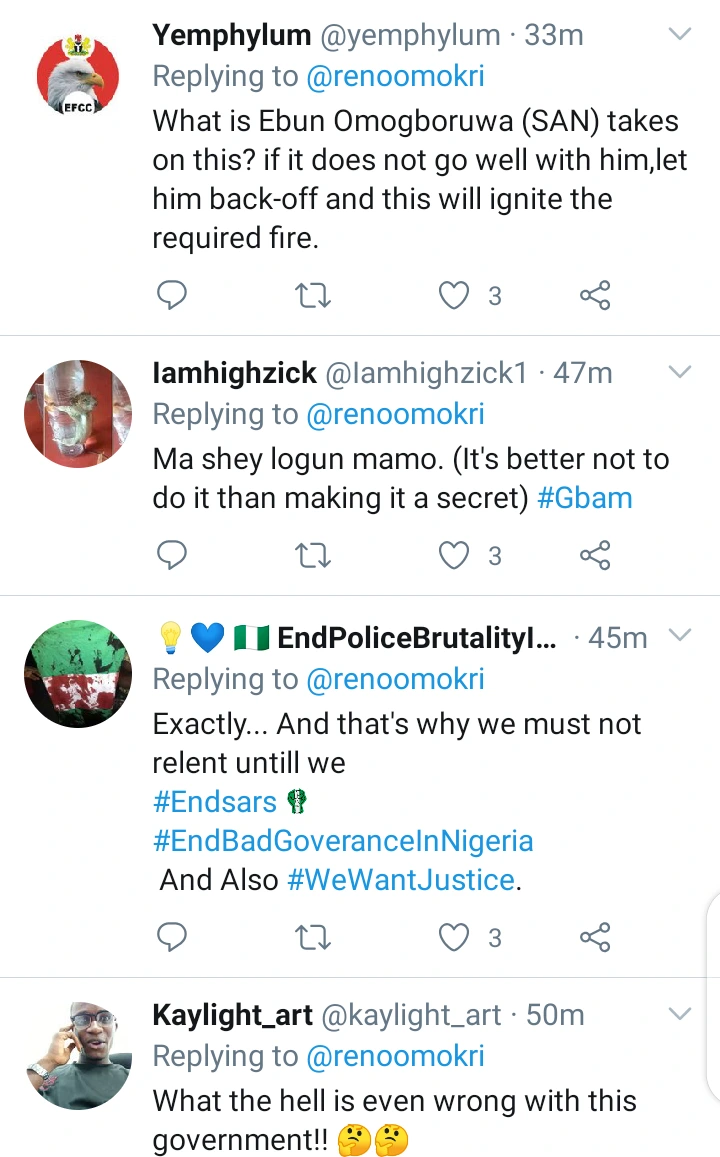Viewport: 720px width, 1157px height.
Task: Open the #Gbam hashtag
Action: click(x=585, y=498)
